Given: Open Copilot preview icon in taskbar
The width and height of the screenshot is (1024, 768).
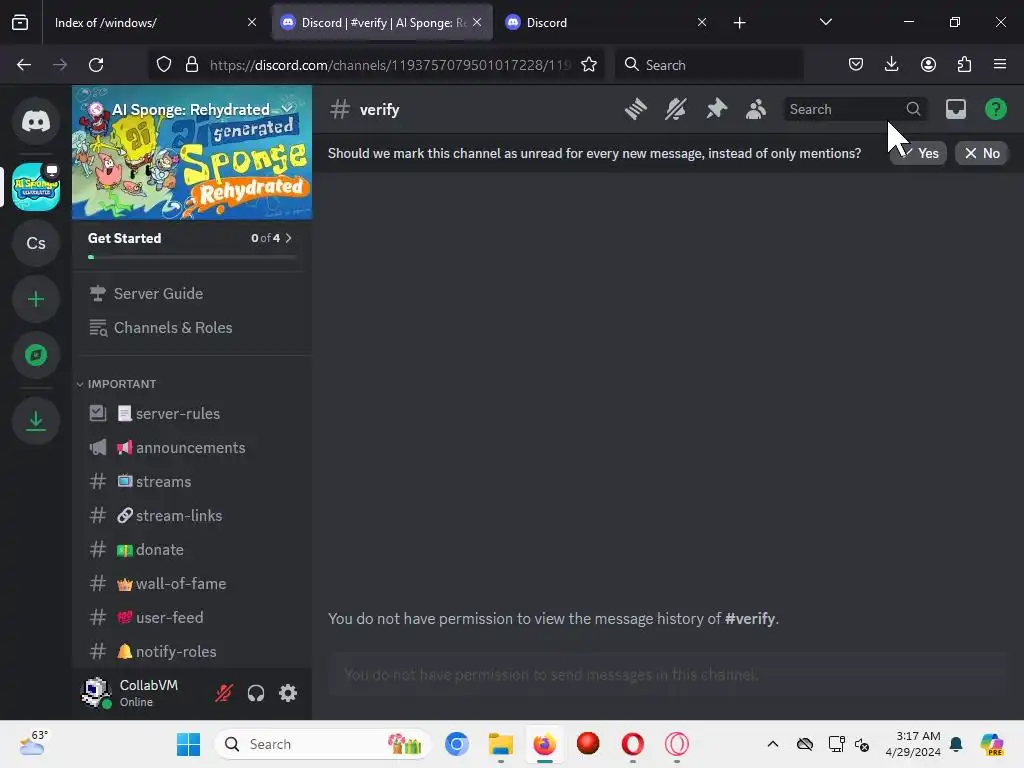Looking at the screenshot, I should pos(992,744).
